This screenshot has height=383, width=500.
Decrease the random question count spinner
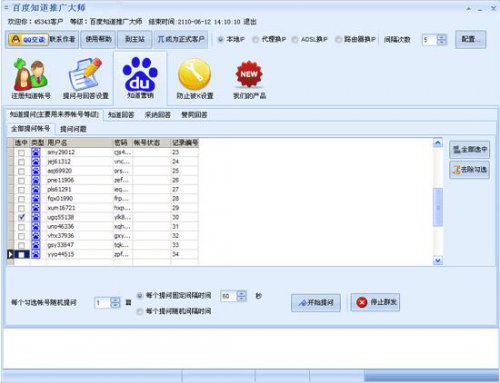pyautogui.click(x=115, y=305)
